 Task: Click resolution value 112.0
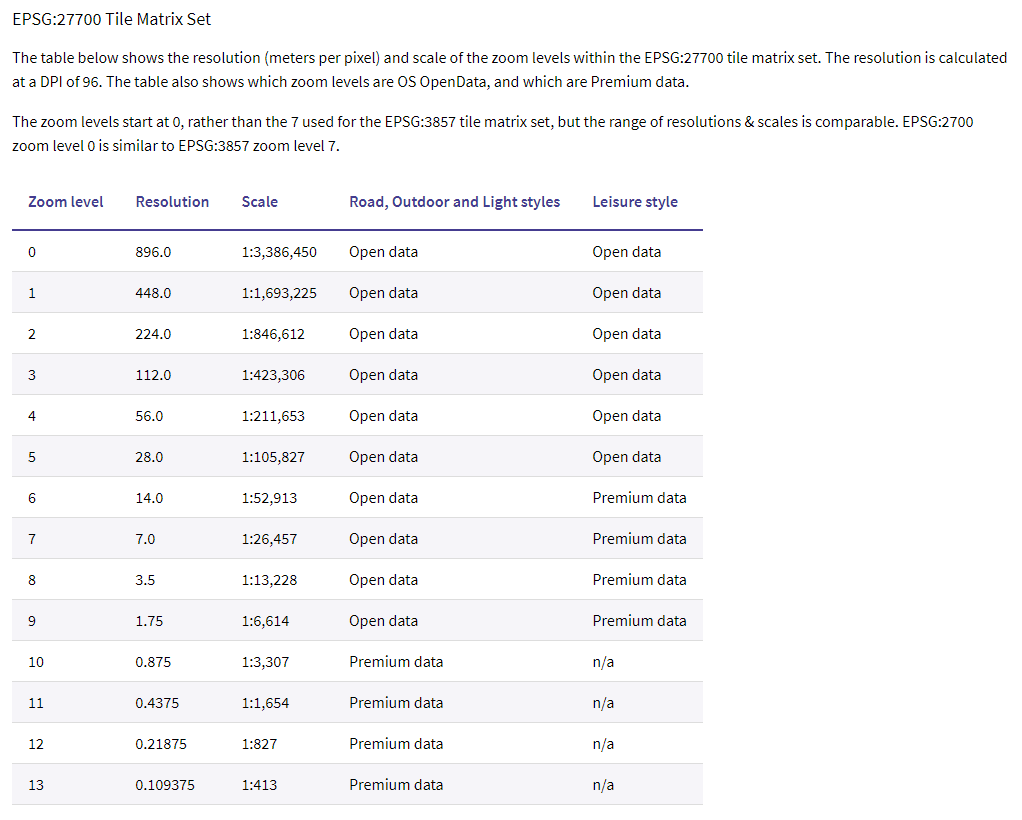point(153,375)
